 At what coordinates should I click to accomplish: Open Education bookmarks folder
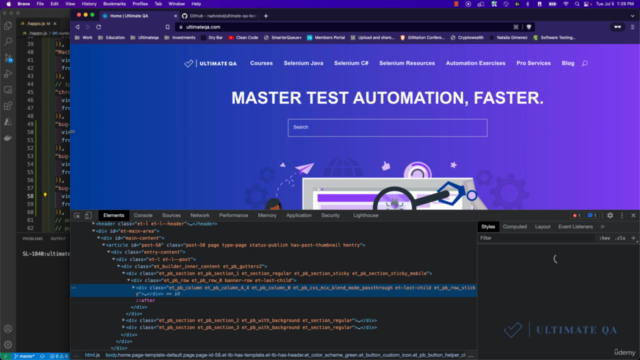pos(111,38)
